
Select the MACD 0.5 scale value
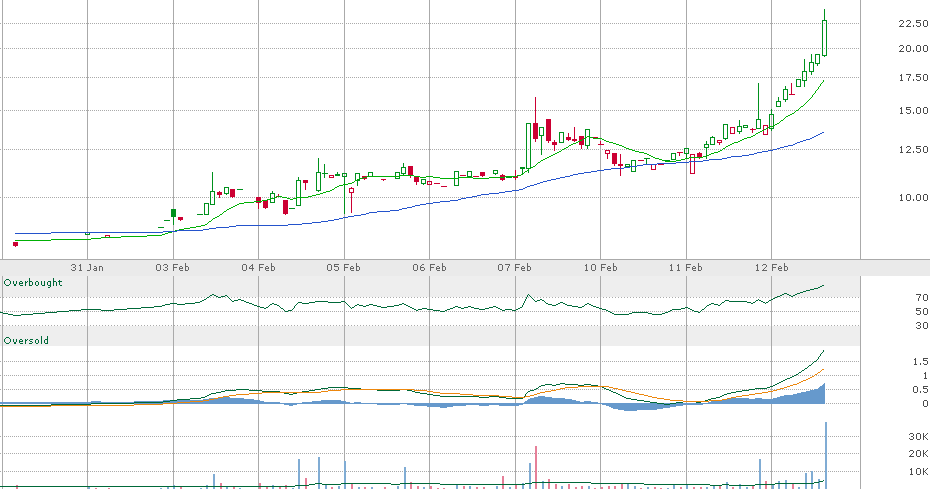click(921, 389)
